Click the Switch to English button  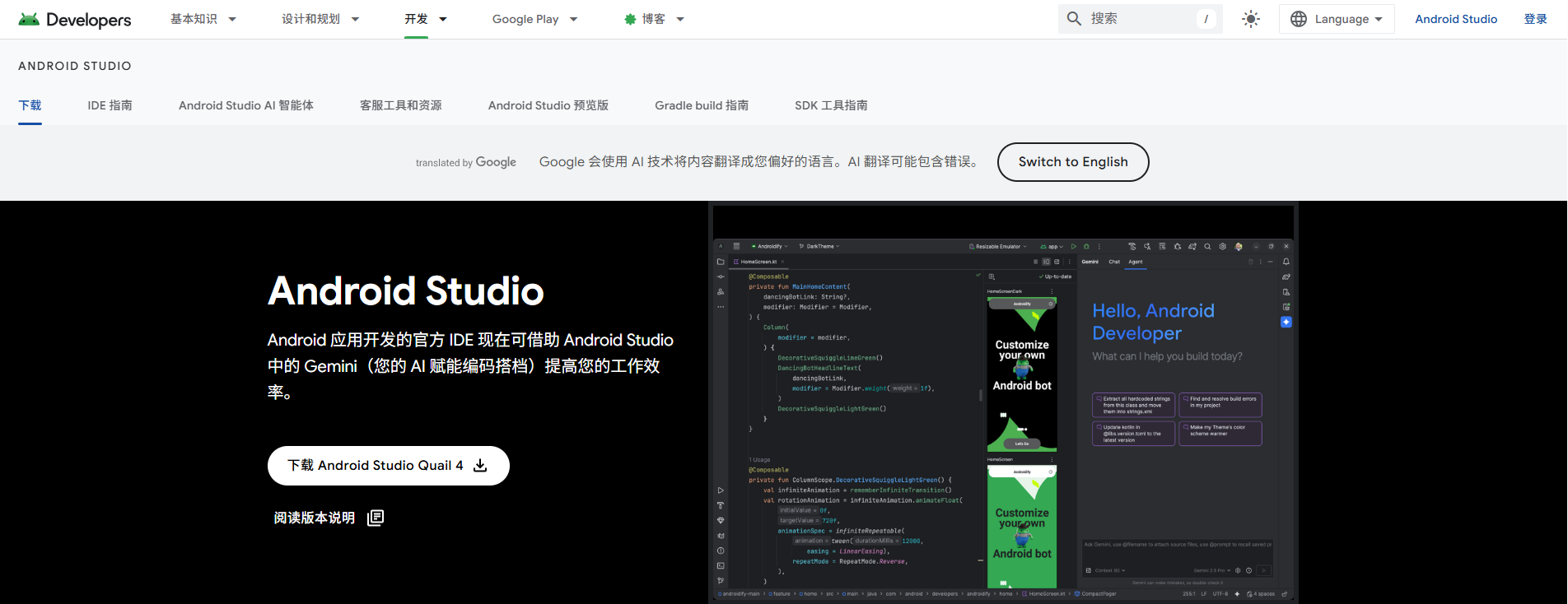pos(1073,162)
